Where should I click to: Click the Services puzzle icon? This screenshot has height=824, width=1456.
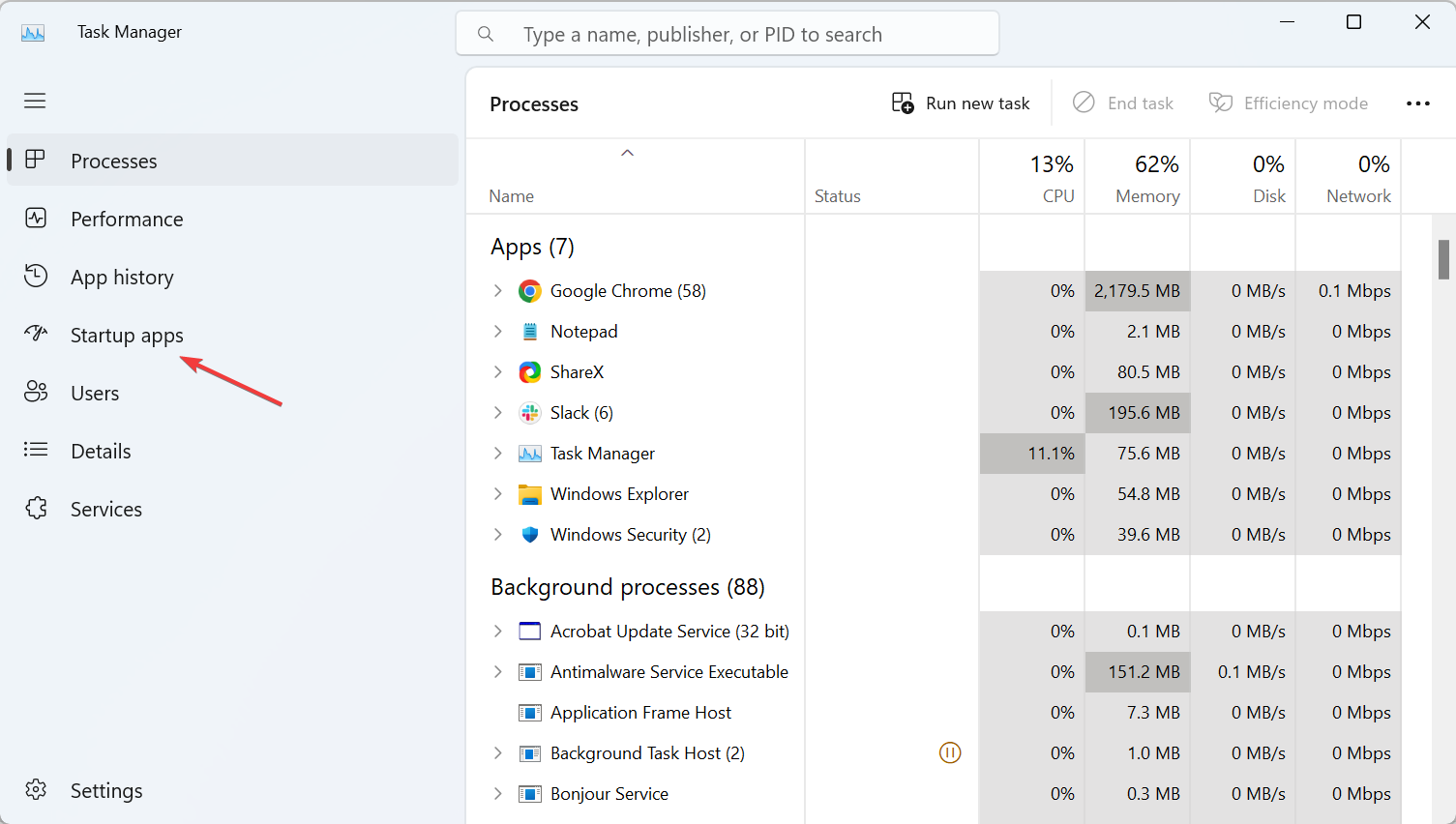[x=36, y=508]
